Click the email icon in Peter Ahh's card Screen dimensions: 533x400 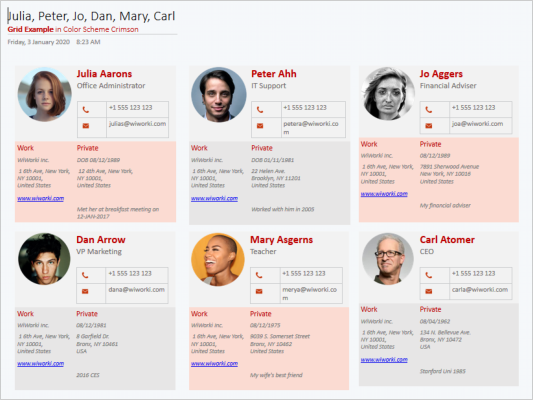(260, 126)
